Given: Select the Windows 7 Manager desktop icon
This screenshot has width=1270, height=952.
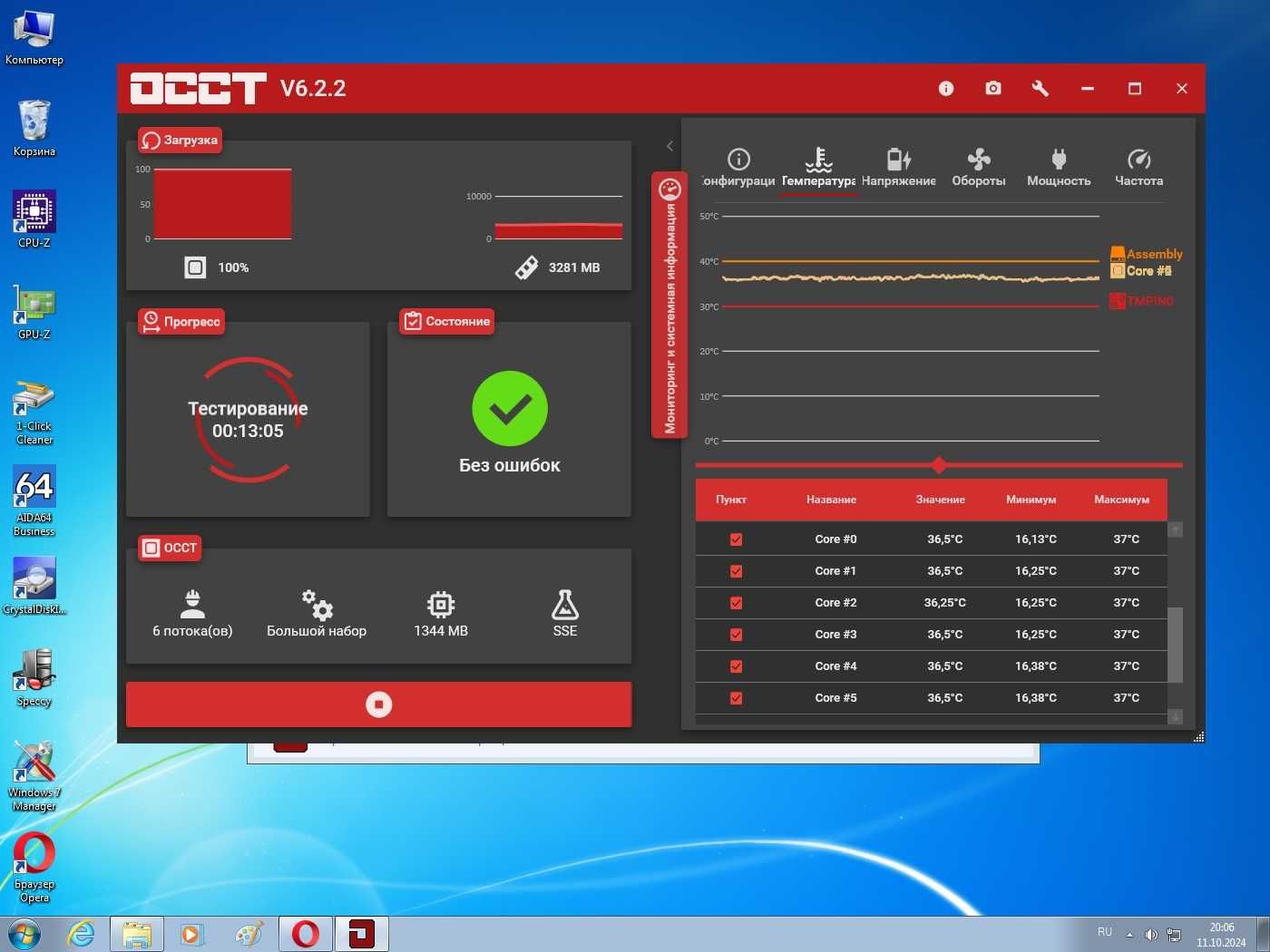Looking at the screenshot, I should point(34,776).
